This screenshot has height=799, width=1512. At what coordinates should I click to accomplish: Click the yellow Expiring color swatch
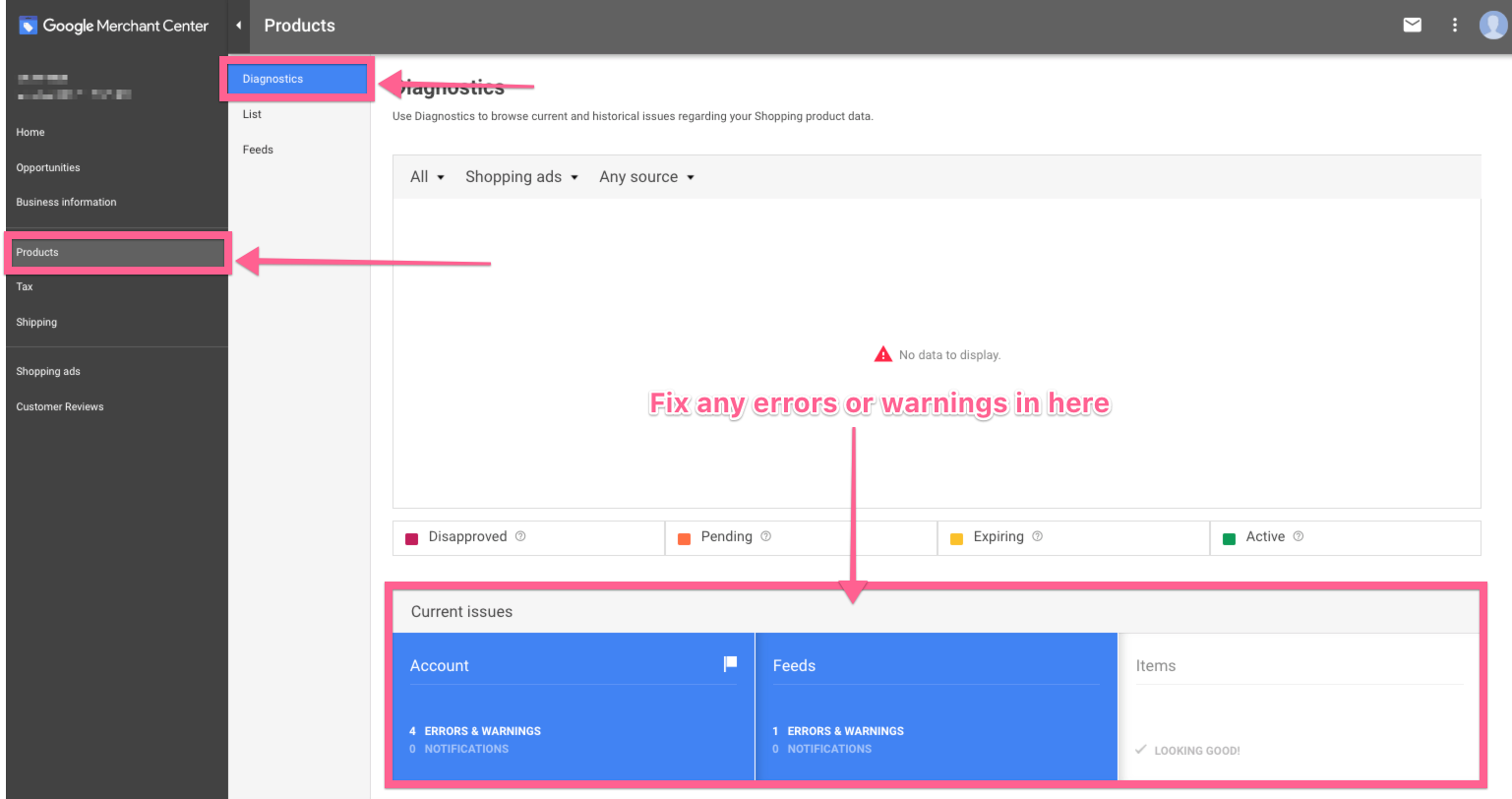(956, 538)
